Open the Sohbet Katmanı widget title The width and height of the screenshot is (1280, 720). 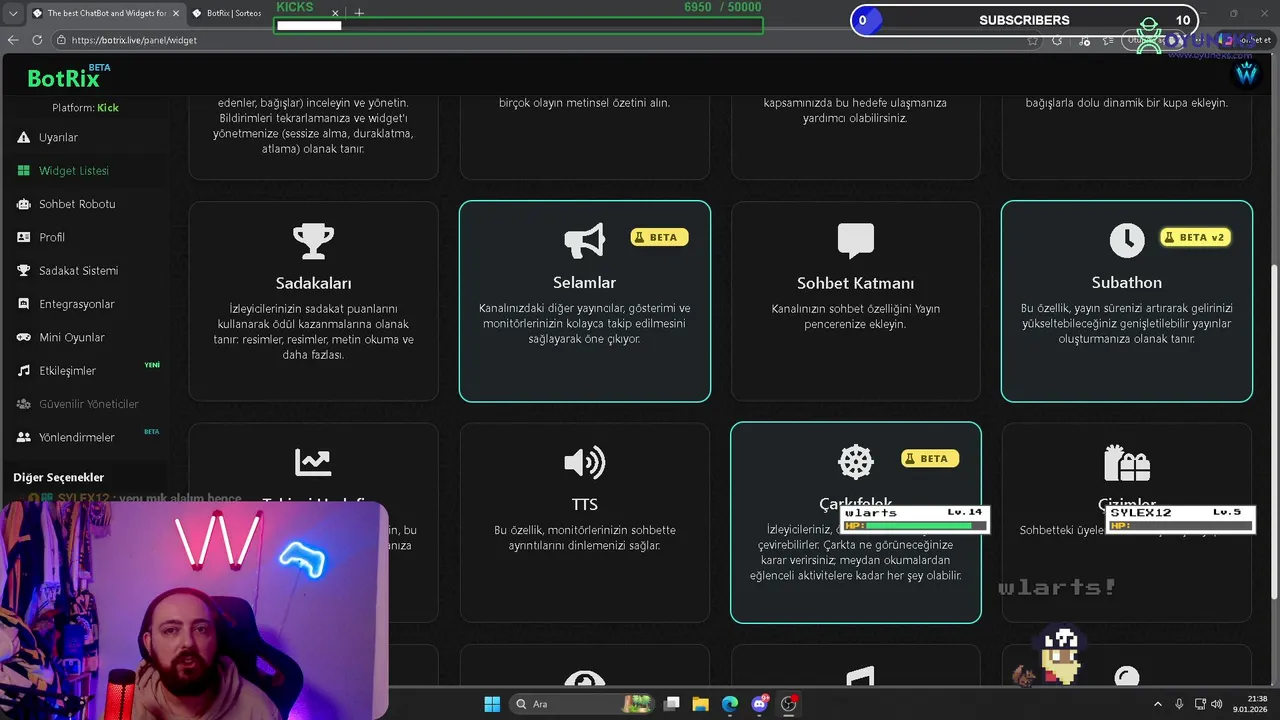856,283
